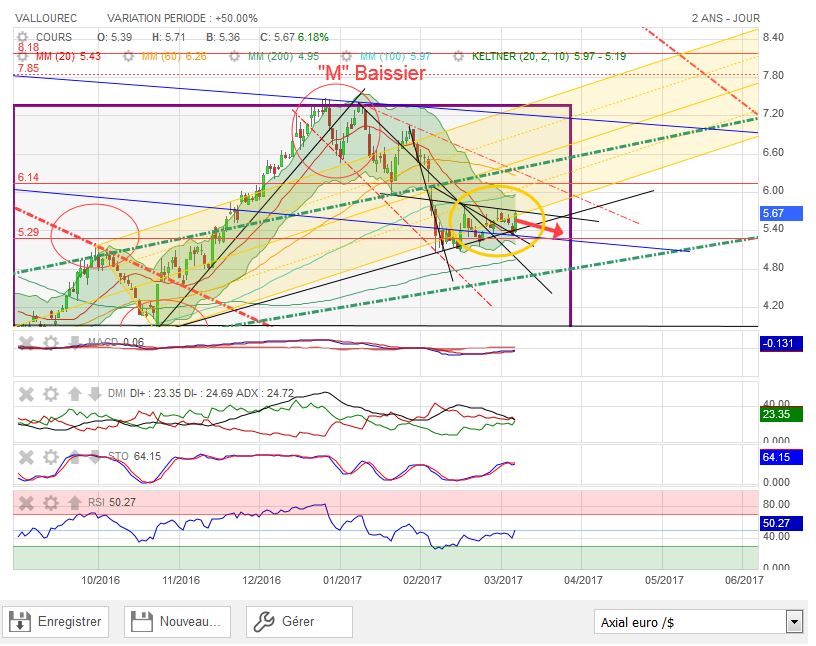This screenshot has height=646, width=816.
Task: Click the RSI 50.27 label text
Action: point(111,502)
